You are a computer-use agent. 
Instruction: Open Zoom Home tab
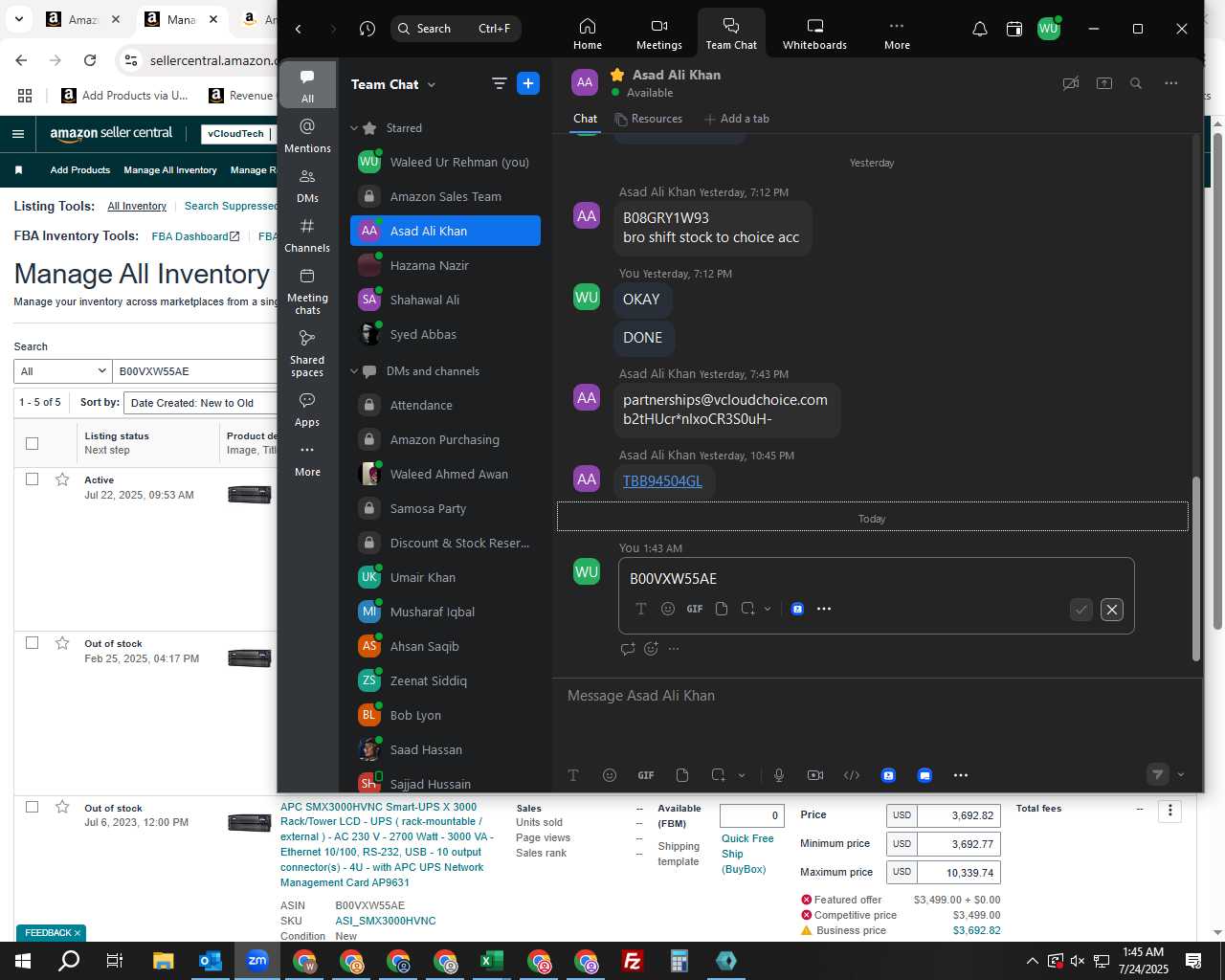coord(588,33)
